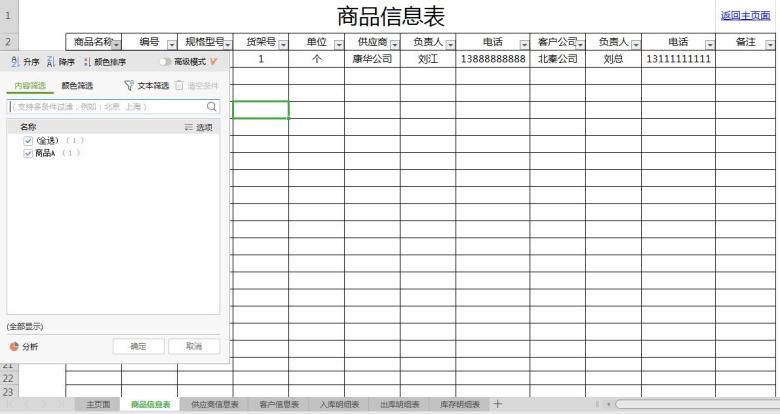Toggle the 高级模式 switch
The height and width of the screenshot is (414, 780).
(x=165, y=62)
